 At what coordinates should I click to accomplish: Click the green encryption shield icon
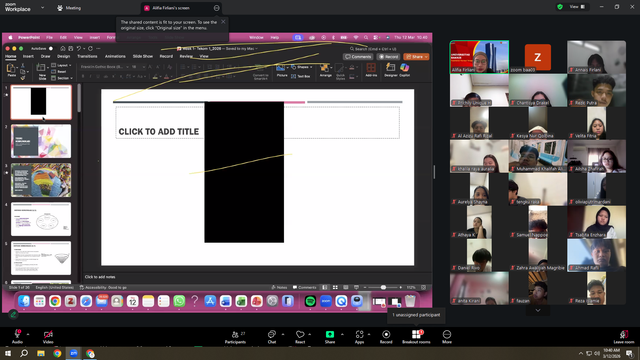click(x=560, y=7)
